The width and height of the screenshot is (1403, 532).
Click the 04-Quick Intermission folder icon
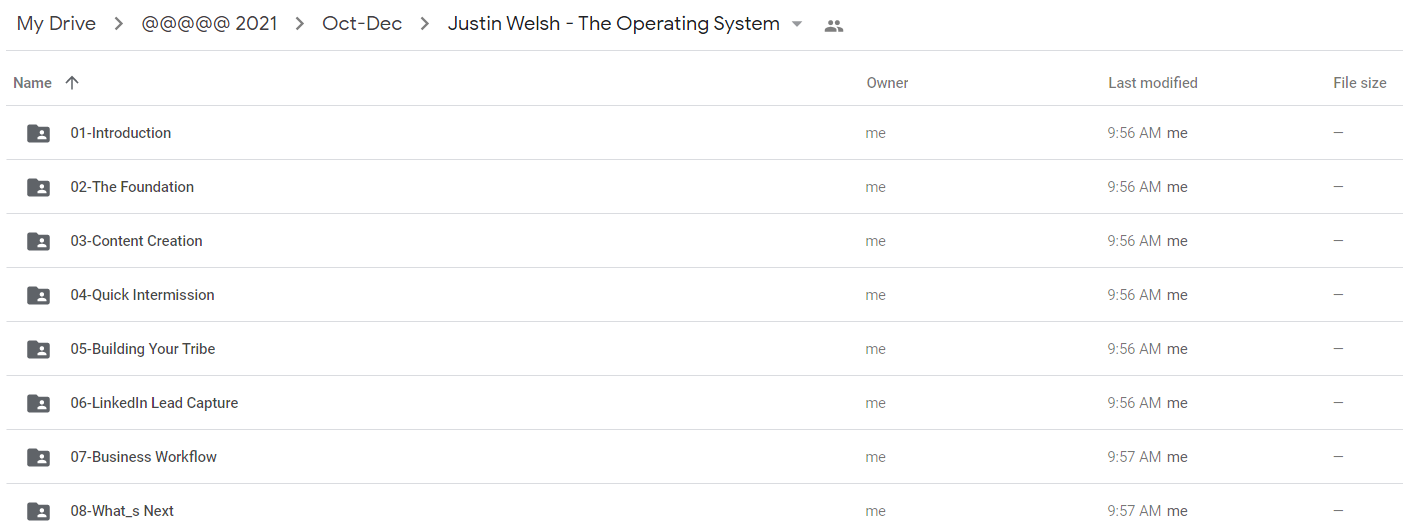38,295
